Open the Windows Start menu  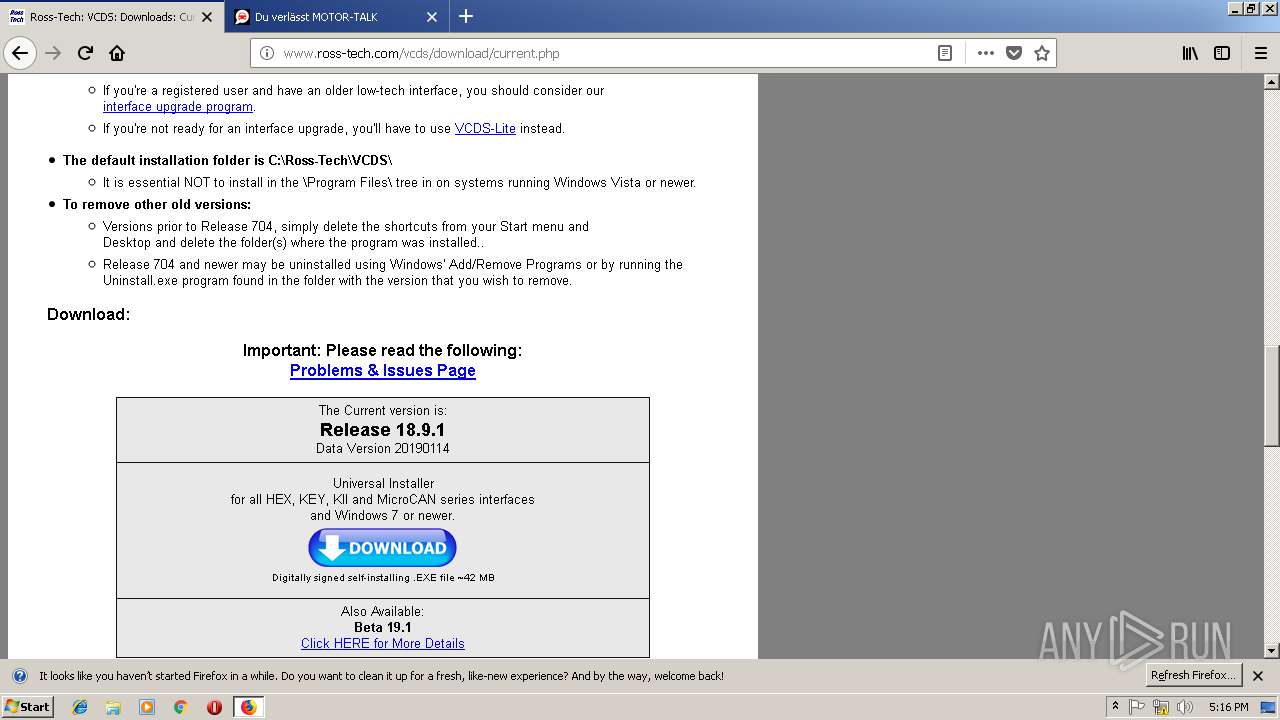[x=28, y=706]
